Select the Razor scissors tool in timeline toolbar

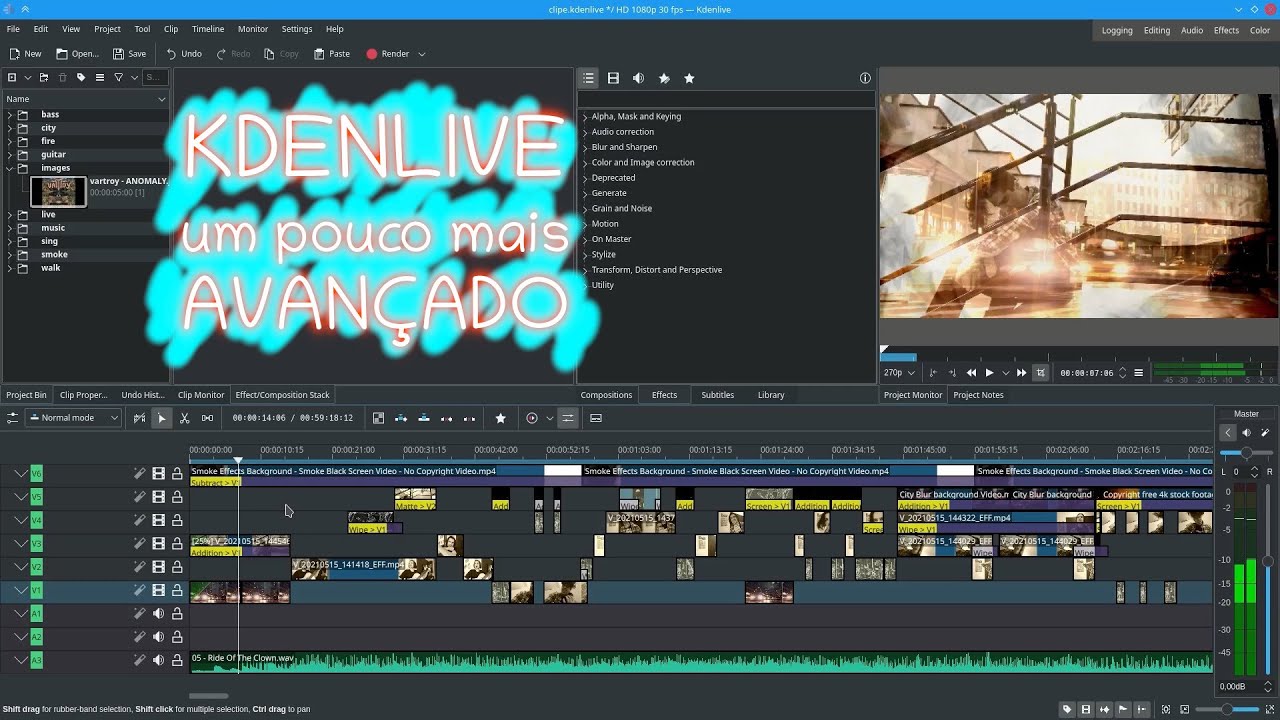pyautogui.click(x=184, y=418)
